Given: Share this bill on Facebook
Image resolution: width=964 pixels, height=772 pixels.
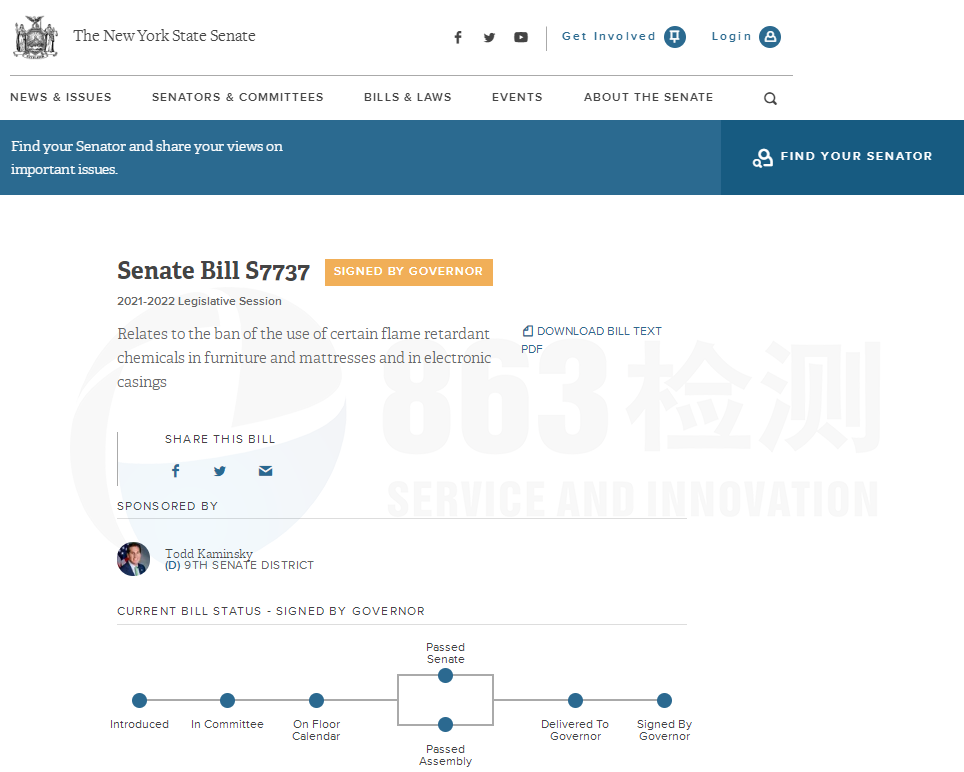Looking at the screenshot, I should (176, 471).
